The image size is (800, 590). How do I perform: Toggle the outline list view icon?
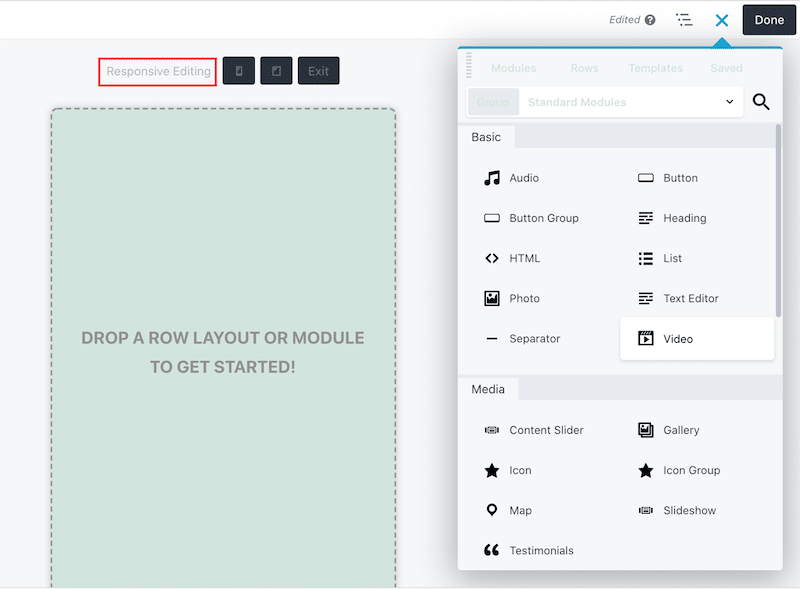point(685,19)
